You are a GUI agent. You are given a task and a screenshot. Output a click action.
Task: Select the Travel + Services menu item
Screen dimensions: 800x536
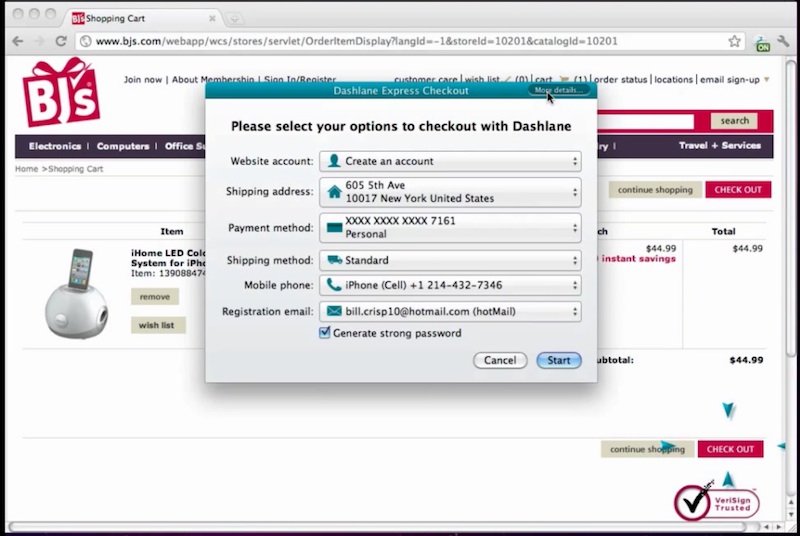tap(719, 146)
